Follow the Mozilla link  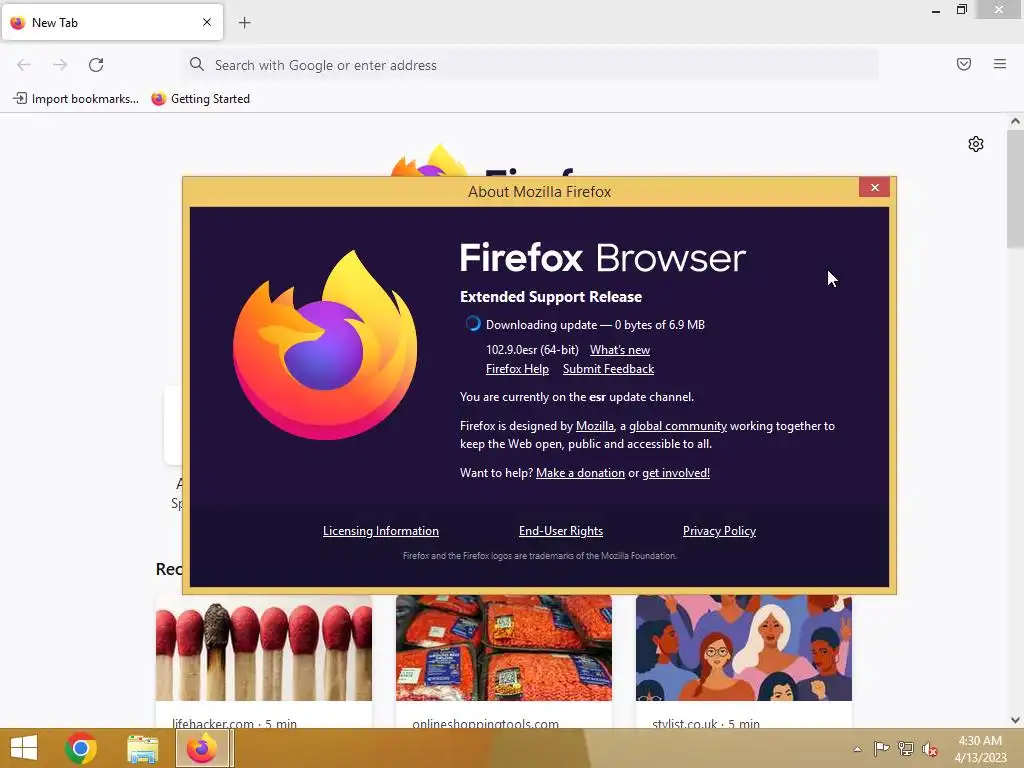595,426
